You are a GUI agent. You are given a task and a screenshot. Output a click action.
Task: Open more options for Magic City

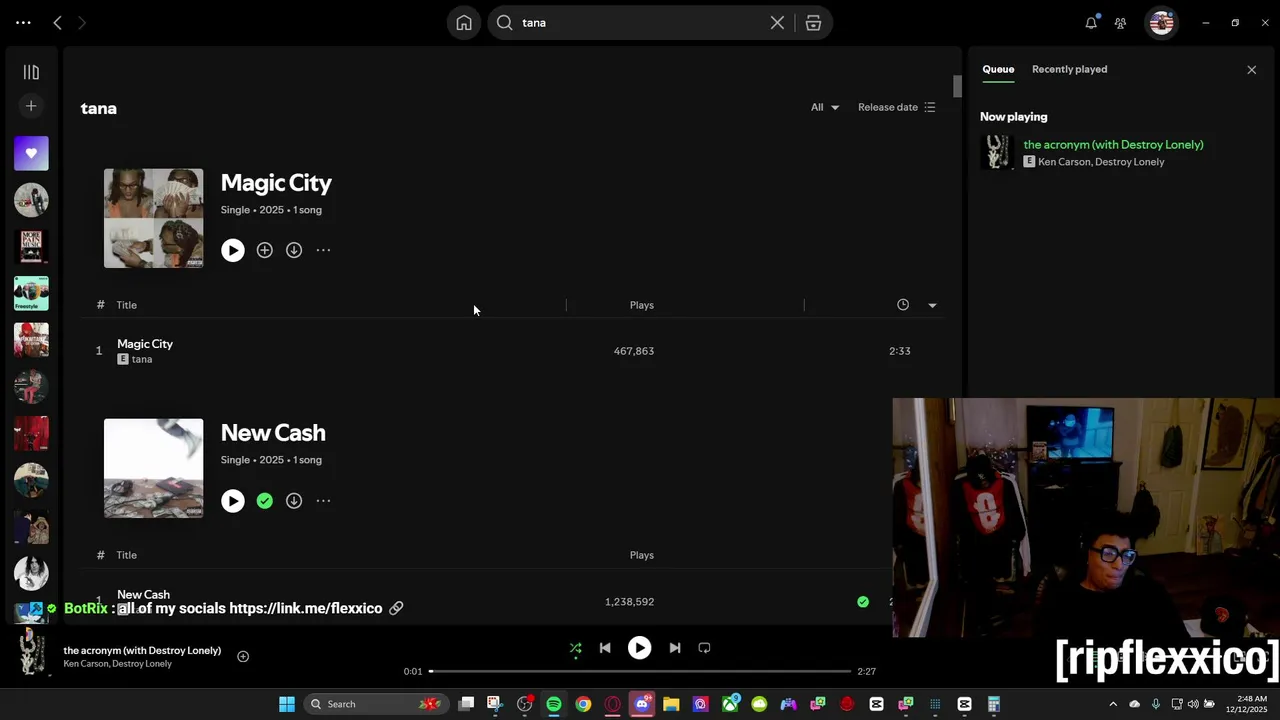point(323,251)
